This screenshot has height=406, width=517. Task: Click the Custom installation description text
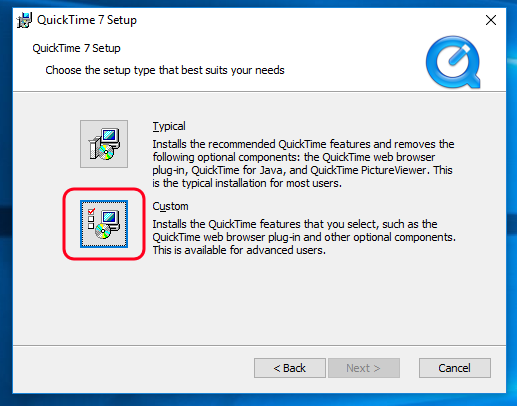tap(304, 237)
